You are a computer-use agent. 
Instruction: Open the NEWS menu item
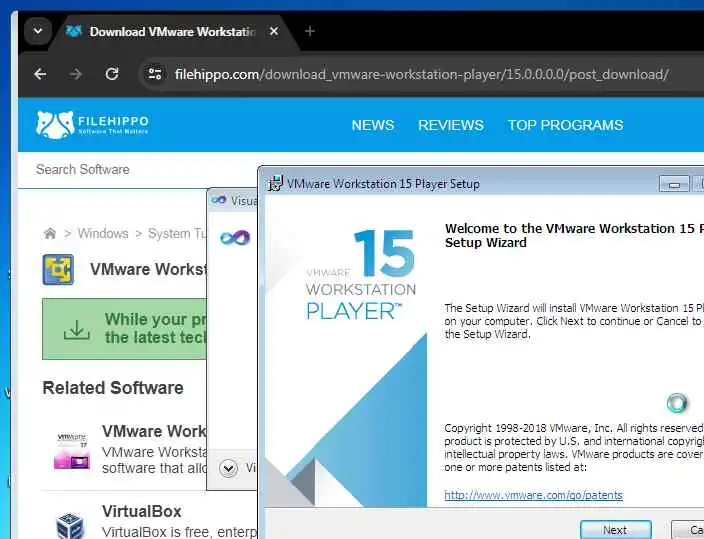click(373, 125)
